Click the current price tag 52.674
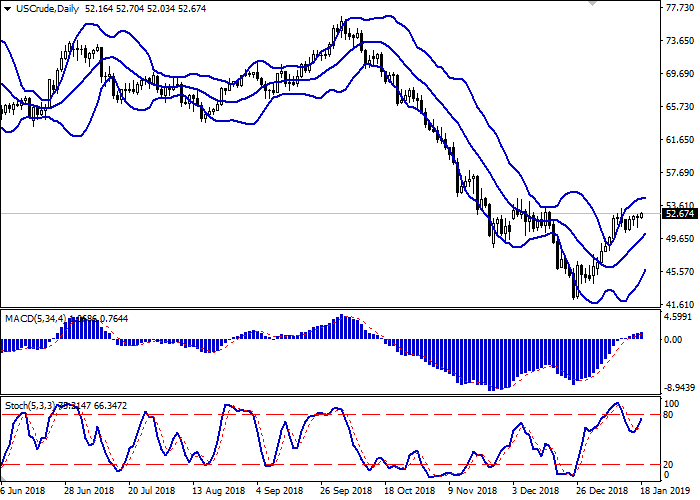 point(679,214)
